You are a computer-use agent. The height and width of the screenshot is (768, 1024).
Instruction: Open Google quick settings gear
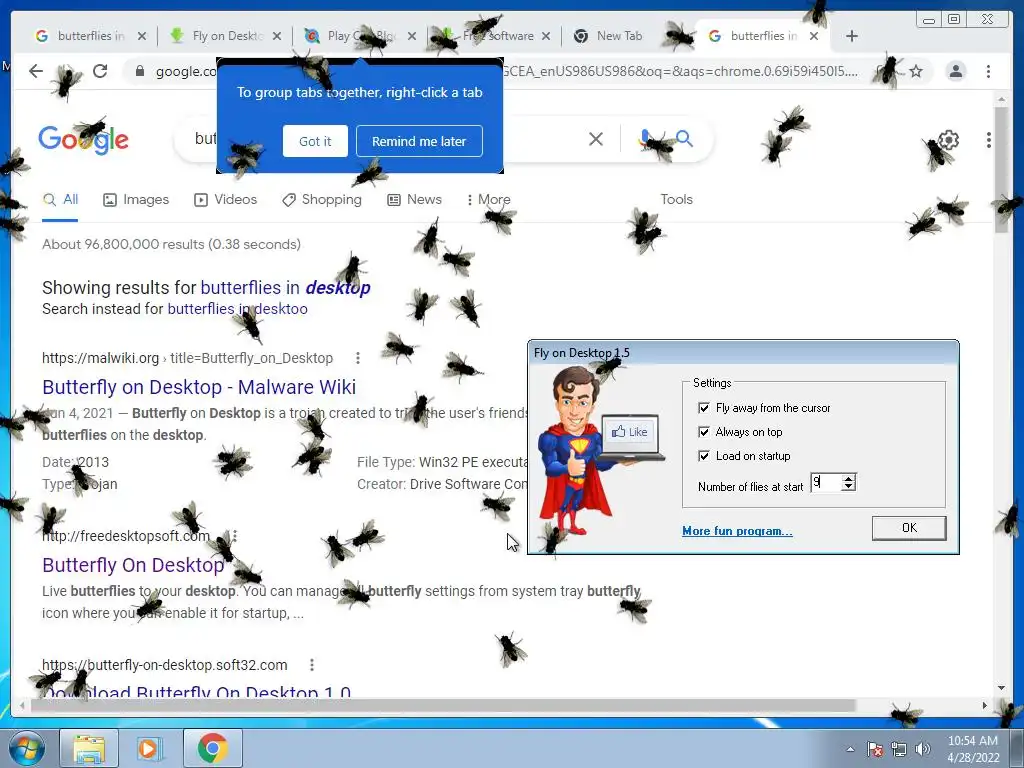(948, 140)
